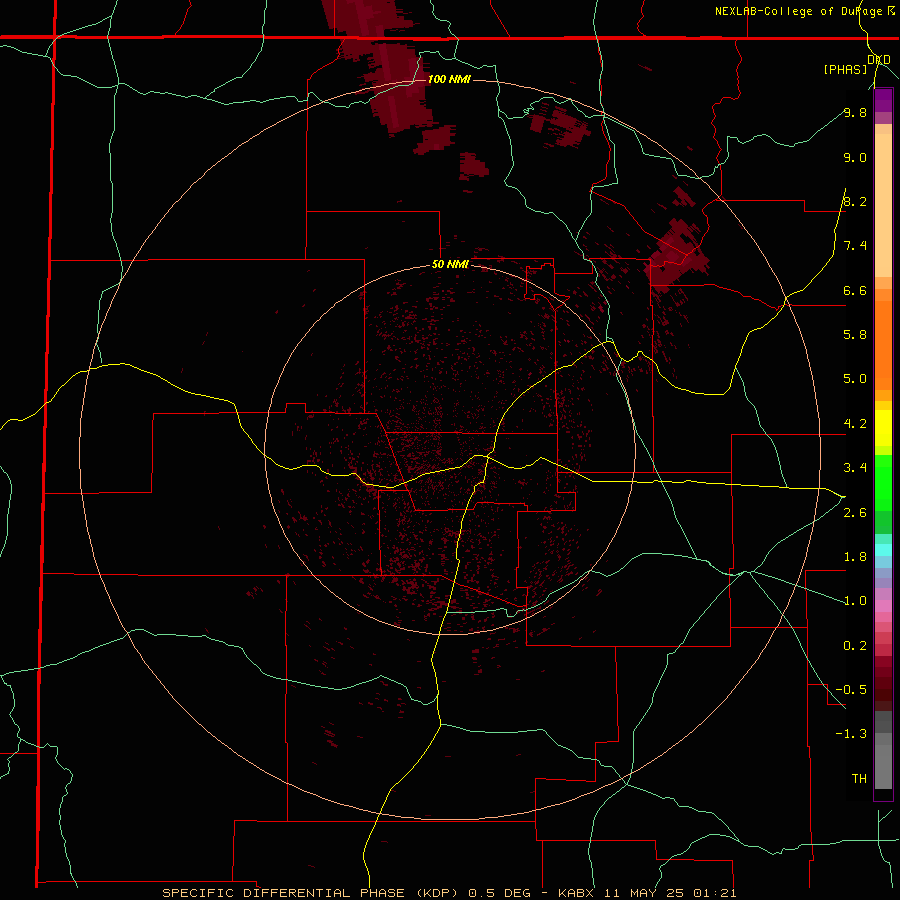This screenshot has height=900, width=900.
Task: Click the 5.0 value on color scale
Action: click(x=855, y=379)
